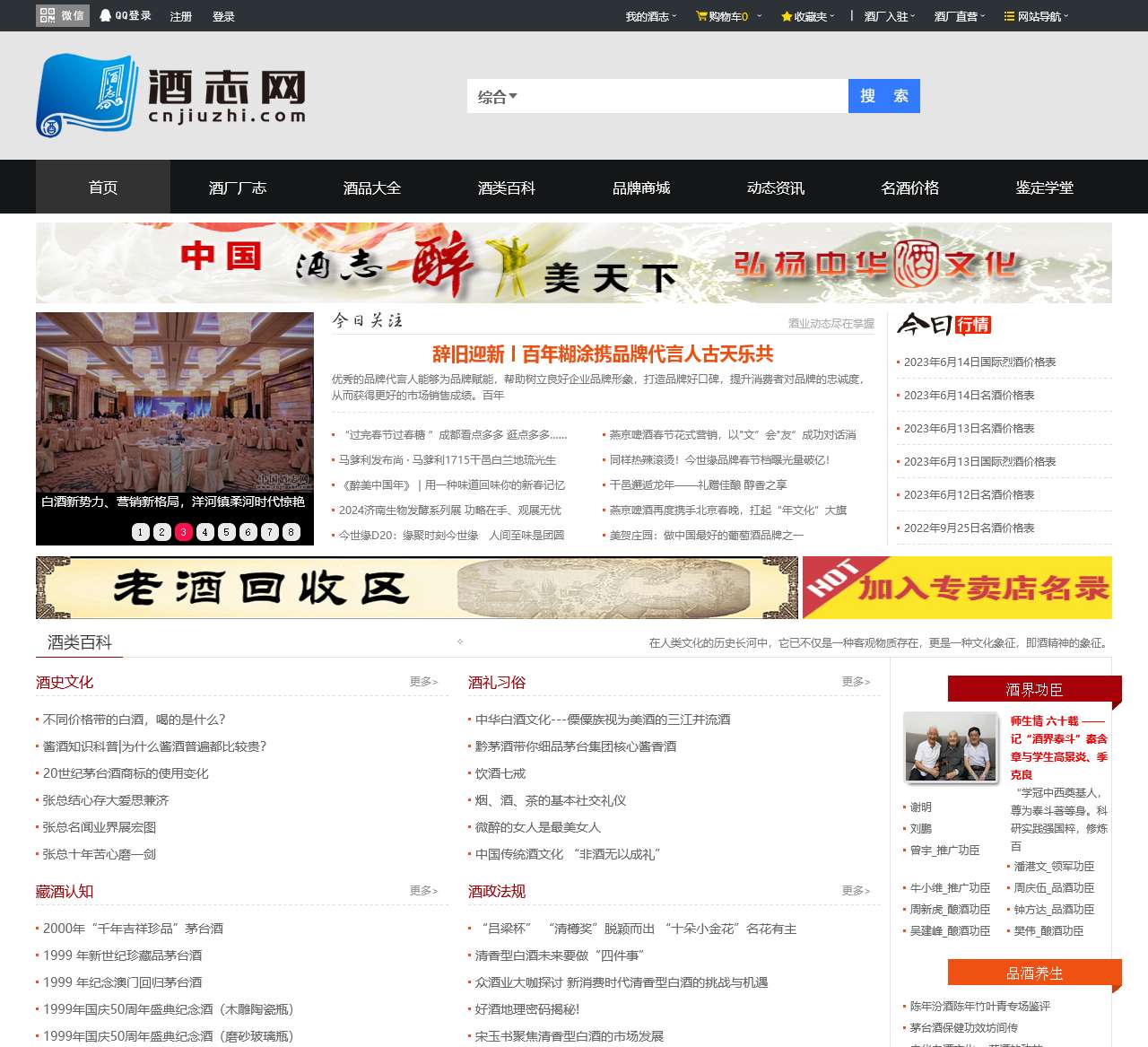Click the 老酒回收区 banner
1148x1047 pixels.
tap(417, 588)
